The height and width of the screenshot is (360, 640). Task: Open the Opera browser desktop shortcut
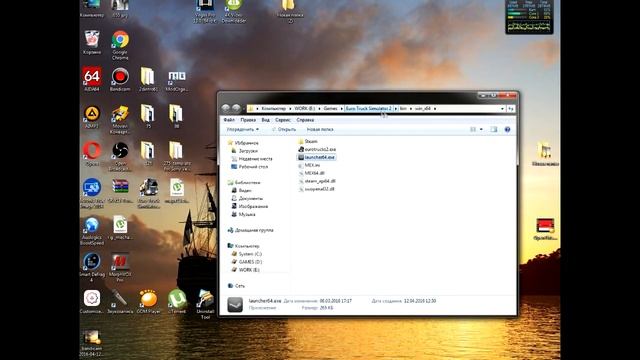[x=92, y=154]
